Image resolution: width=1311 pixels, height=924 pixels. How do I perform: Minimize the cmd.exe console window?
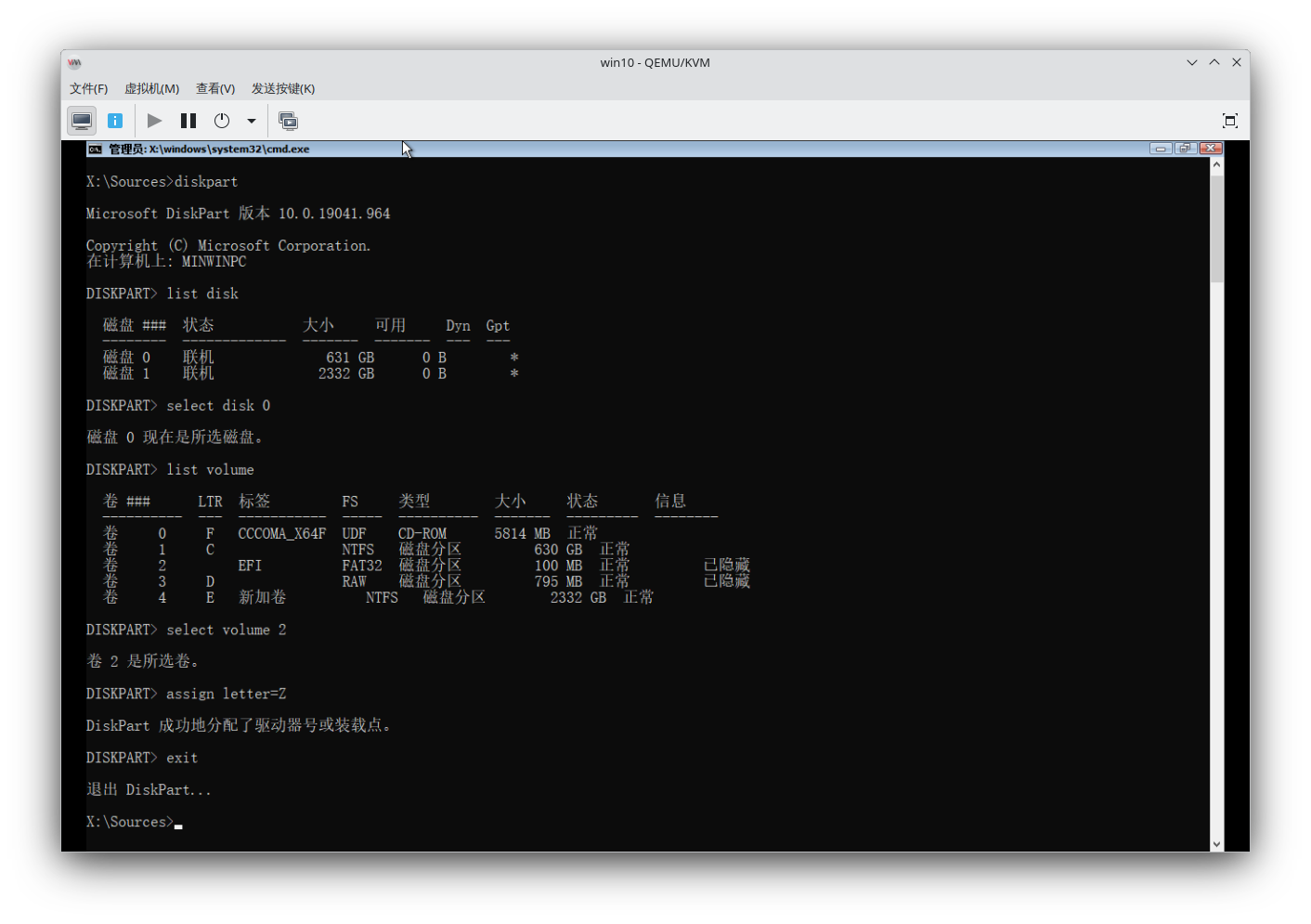1161,149
